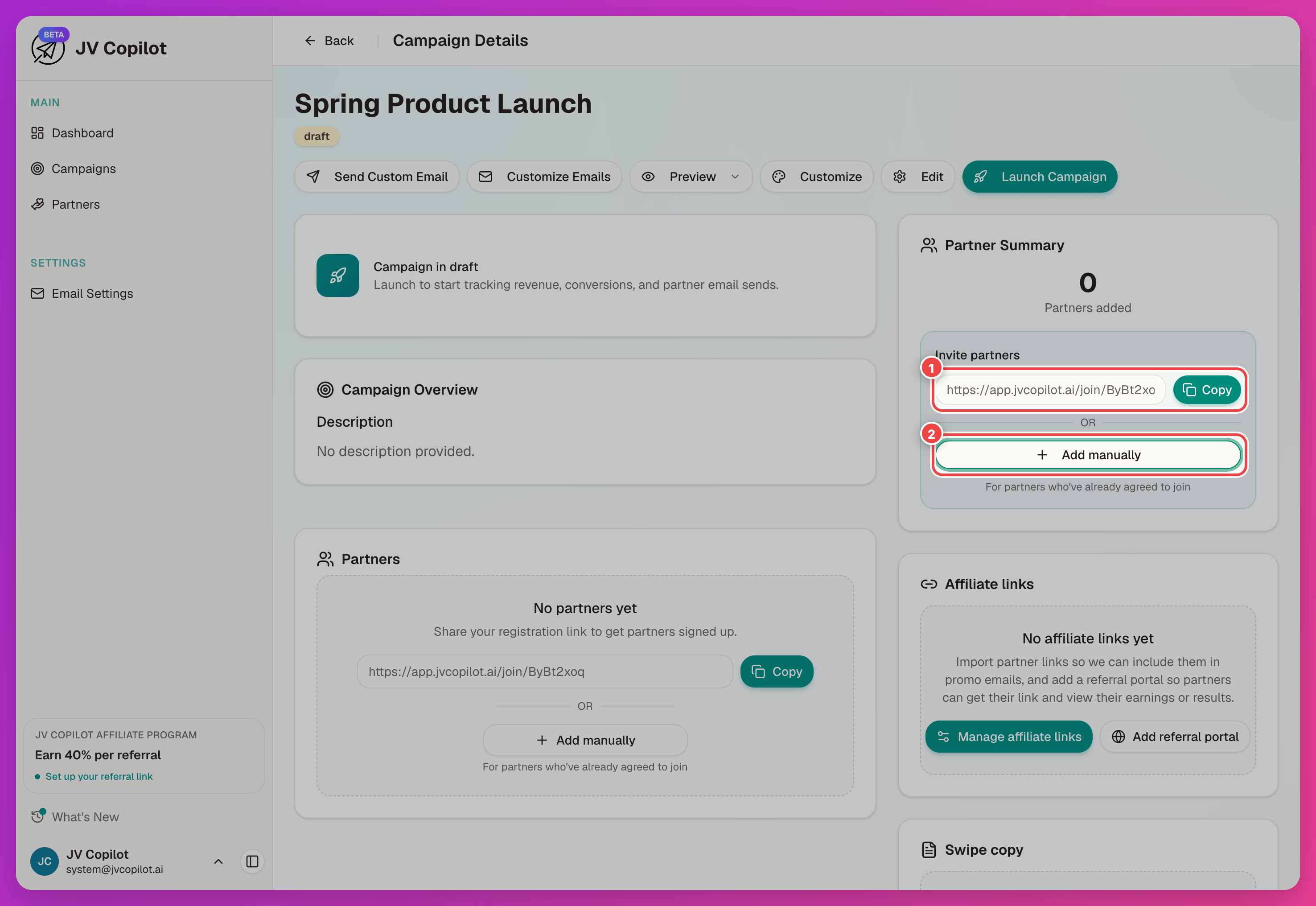Click the Campaigns target icon
This screenshot has height=906, width=1316.
[37, 169]
